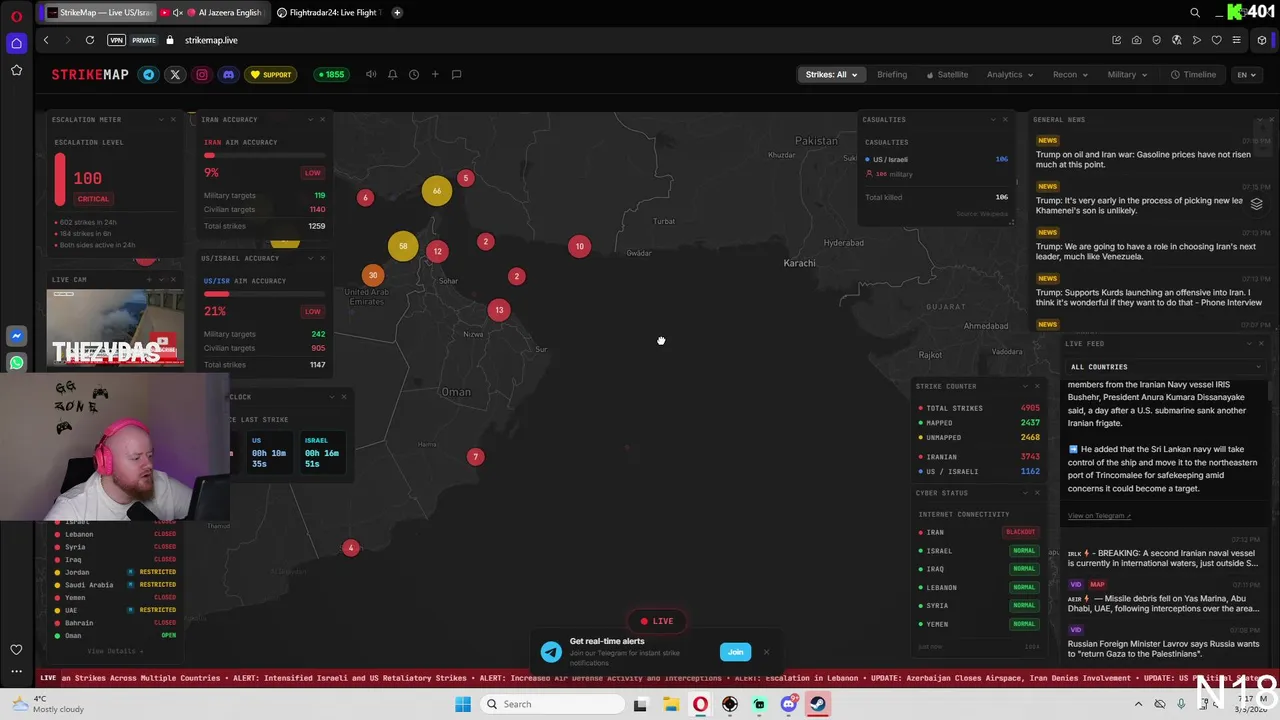Click the green 1855 online users badge
Screen dimensions: 1280x720
[330, 74]
